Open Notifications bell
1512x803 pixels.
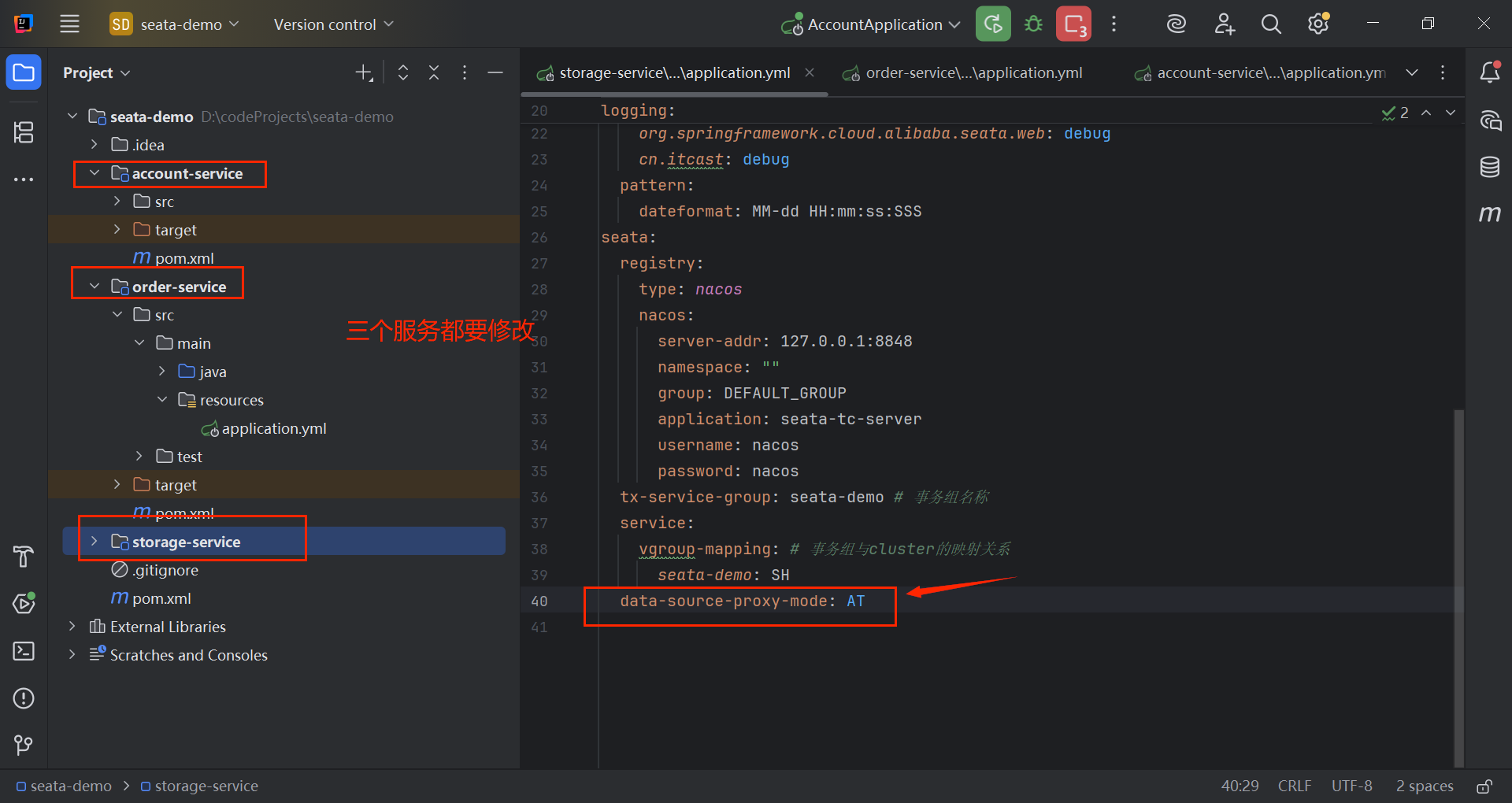[x=1489, y=72]
